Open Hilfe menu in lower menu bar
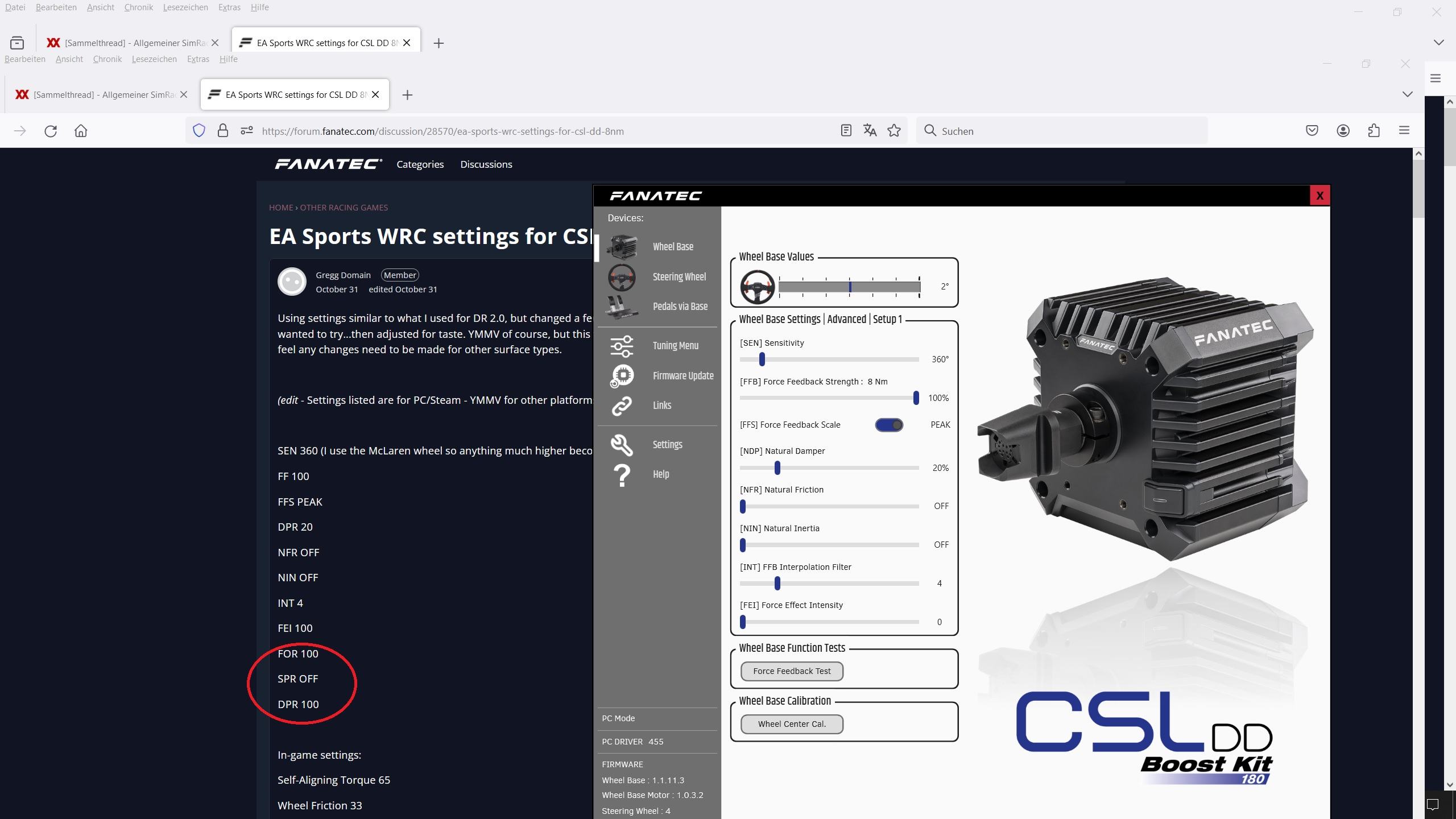The image size is (1456, 819). (x=228, y=59)
